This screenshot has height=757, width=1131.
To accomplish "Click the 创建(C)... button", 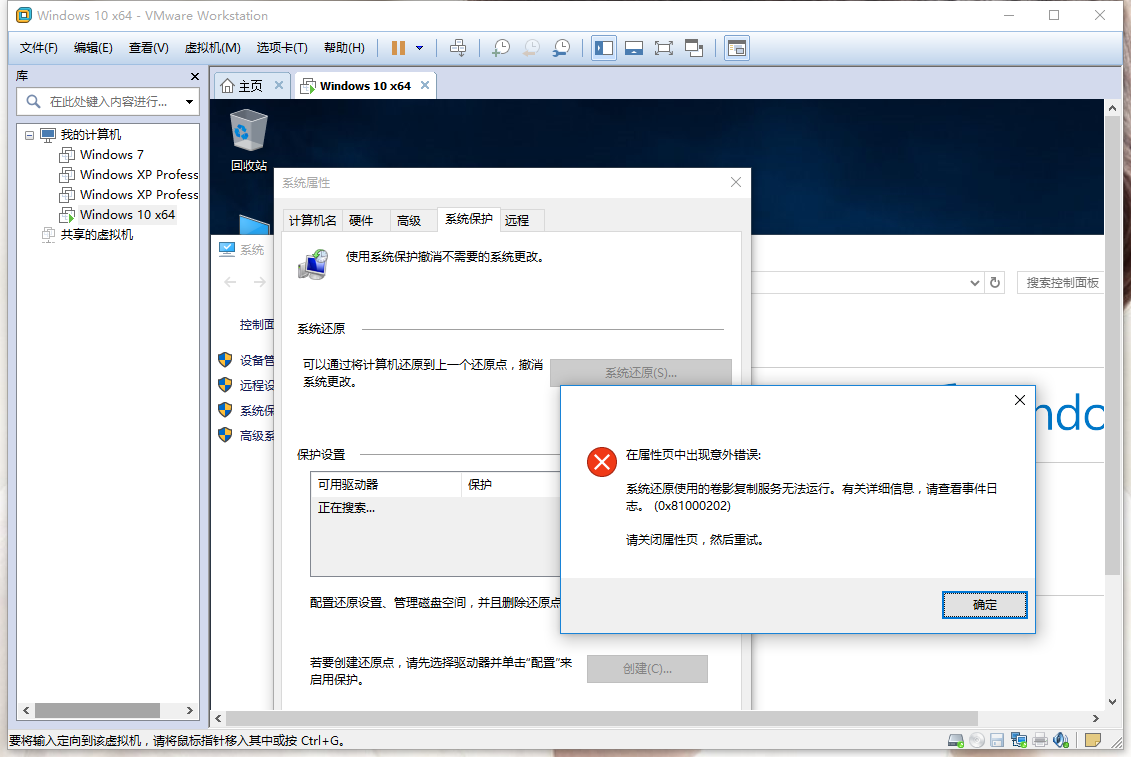I will coord(647,669).
